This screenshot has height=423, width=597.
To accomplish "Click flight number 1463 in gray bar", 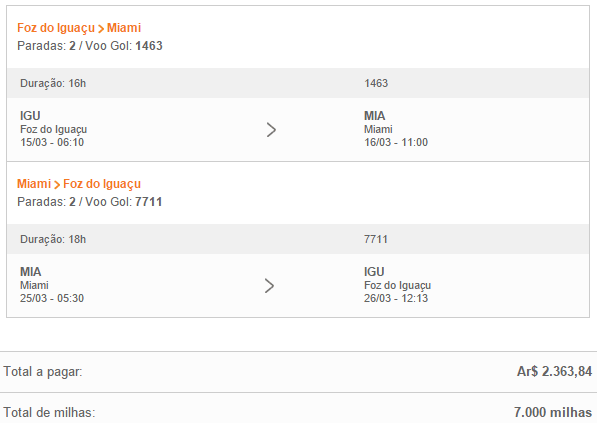I will [x=376, y=83].
